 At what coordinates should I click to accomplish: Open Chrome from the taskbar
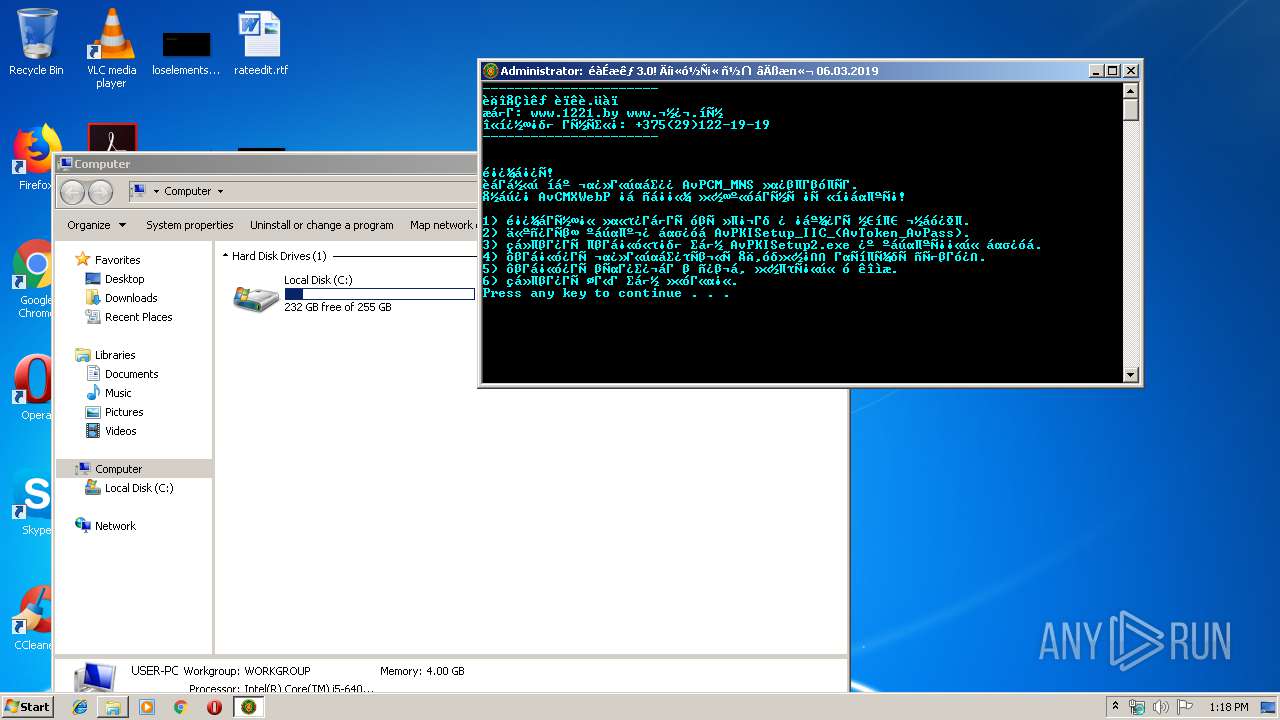click(x=181, y=707)
